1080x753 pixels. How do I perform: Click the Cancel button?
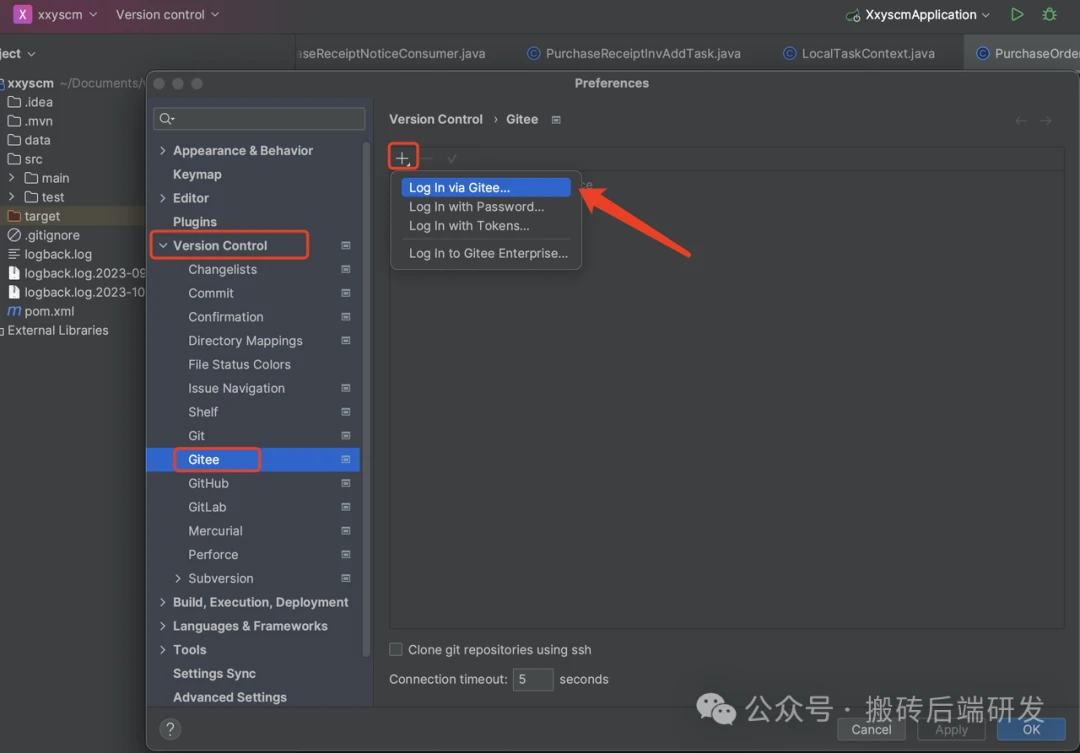pyautogui.click(x=871, y=730)
